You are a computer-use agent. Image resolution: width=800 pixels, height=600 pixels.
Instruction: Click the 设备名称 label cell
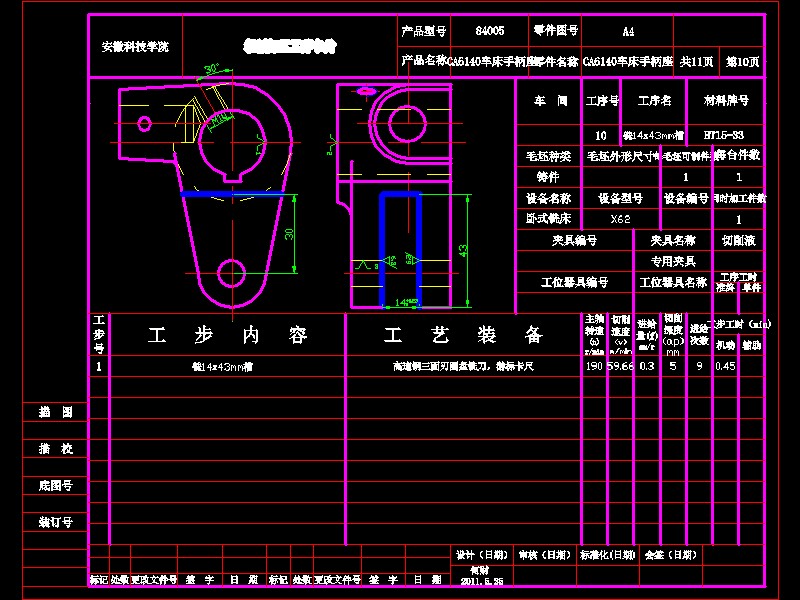click(x=548, y=198)
